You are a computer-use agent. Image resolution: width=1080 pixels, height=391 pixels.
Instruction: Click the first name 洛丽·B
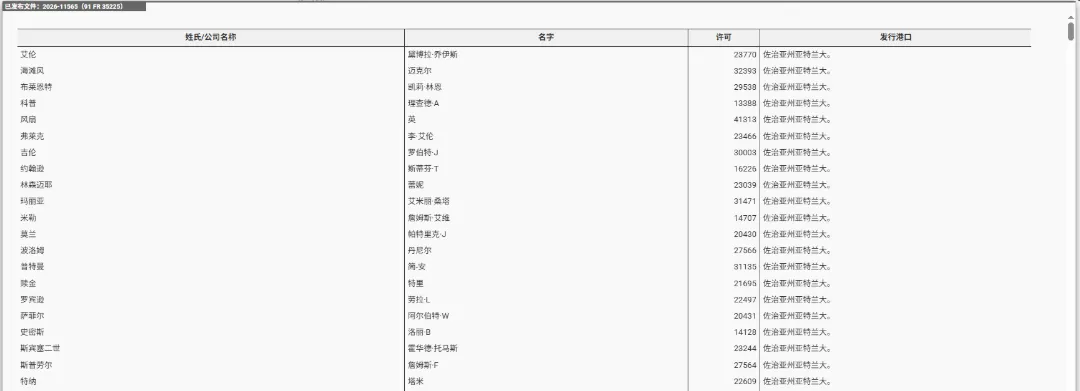[419, 332]
